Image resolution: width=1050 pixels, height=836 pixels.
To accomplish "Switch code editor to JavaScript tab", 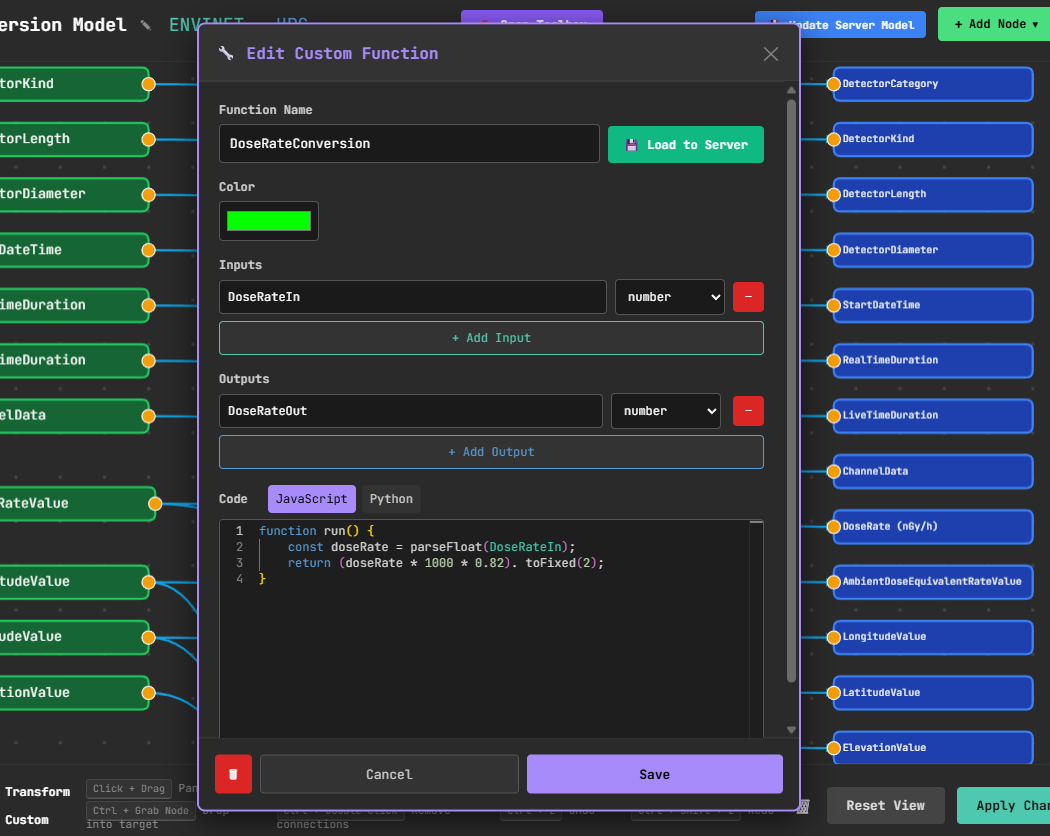I will (x=311, y=499).
